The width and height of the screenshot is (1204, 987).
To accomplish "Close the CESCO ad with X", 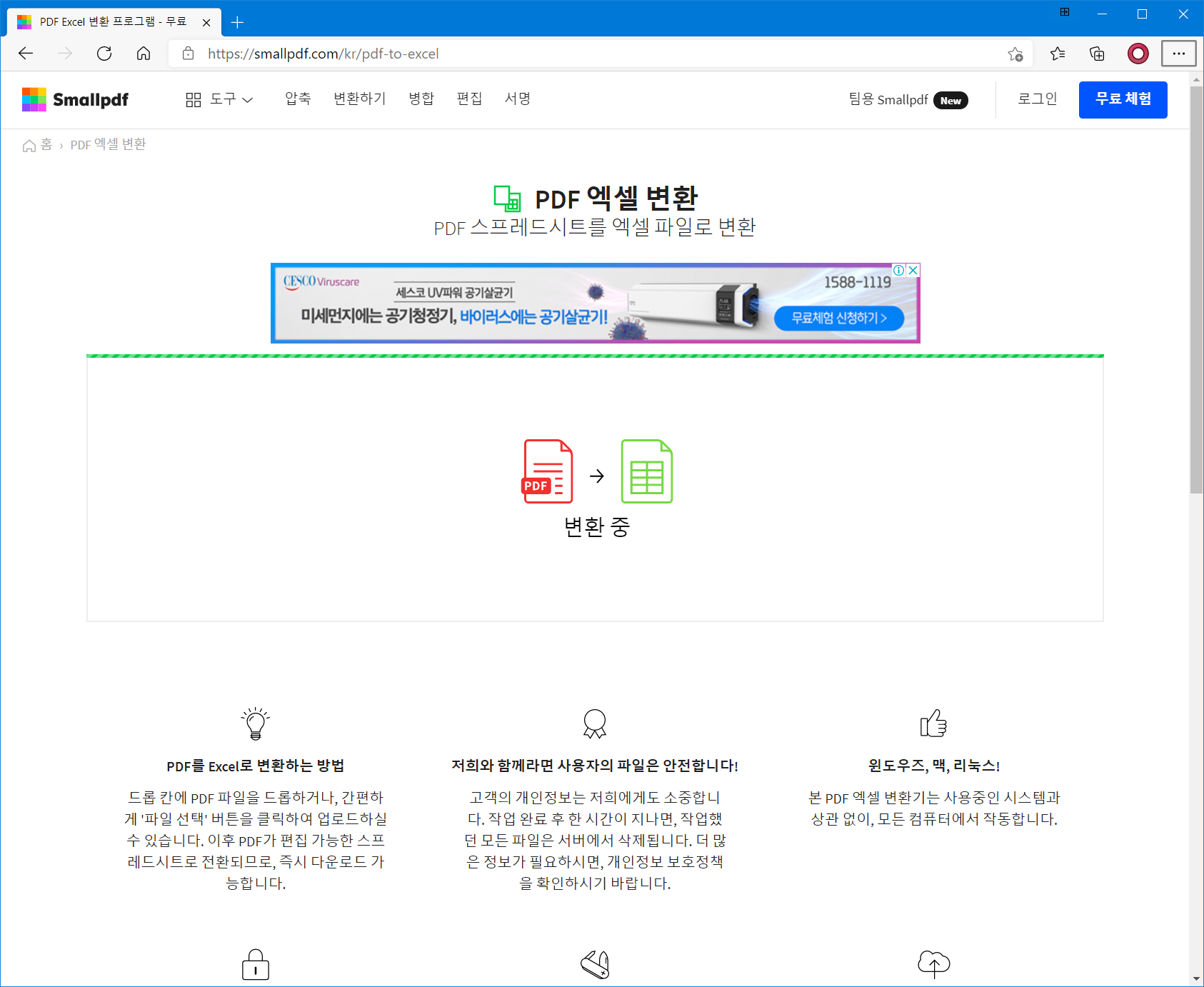I will pyautogui.click(x=913, y=270).
